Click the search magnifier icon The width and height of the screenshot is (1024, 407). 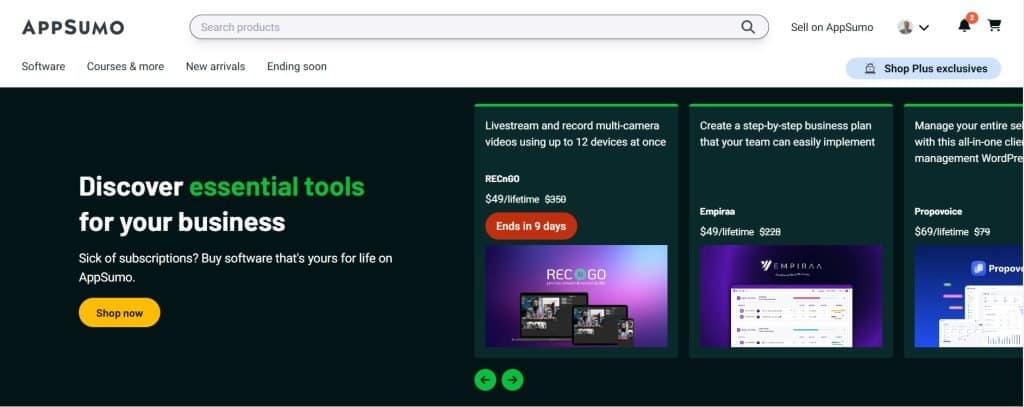coord(748,27)
